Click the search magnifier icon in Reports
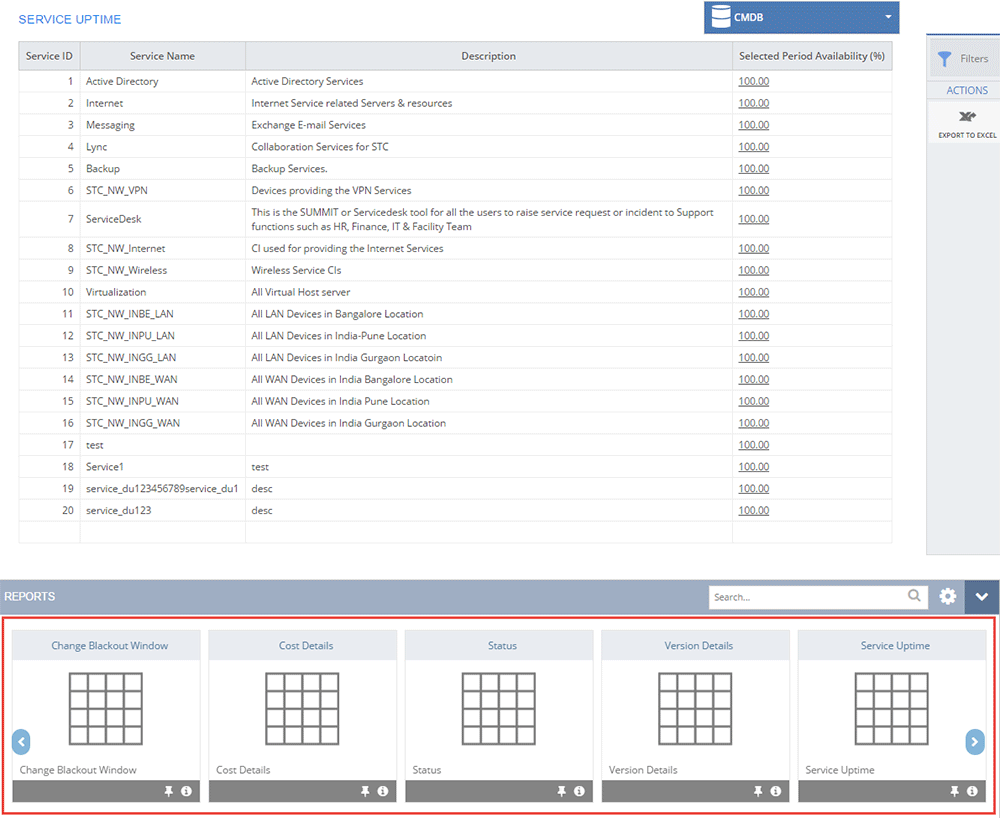This screenshot has width=1000, height=818. [914, 595]
